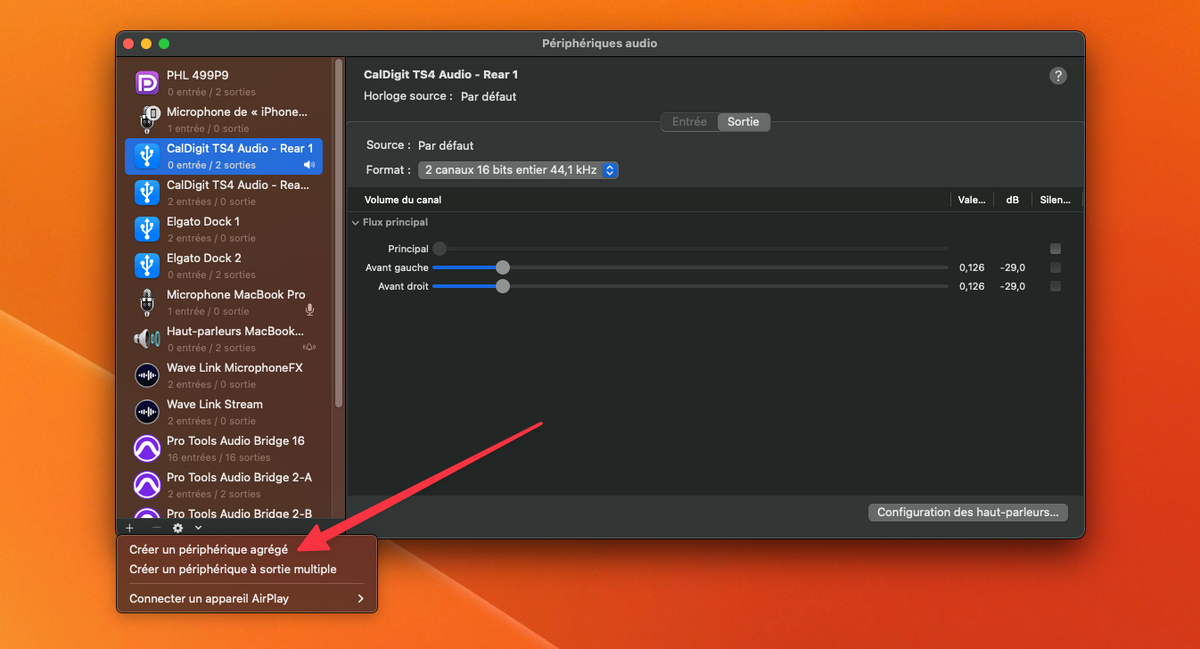1200x649 pixels.
Task: Click the Silen... column header
Action: coord(1055,200)
